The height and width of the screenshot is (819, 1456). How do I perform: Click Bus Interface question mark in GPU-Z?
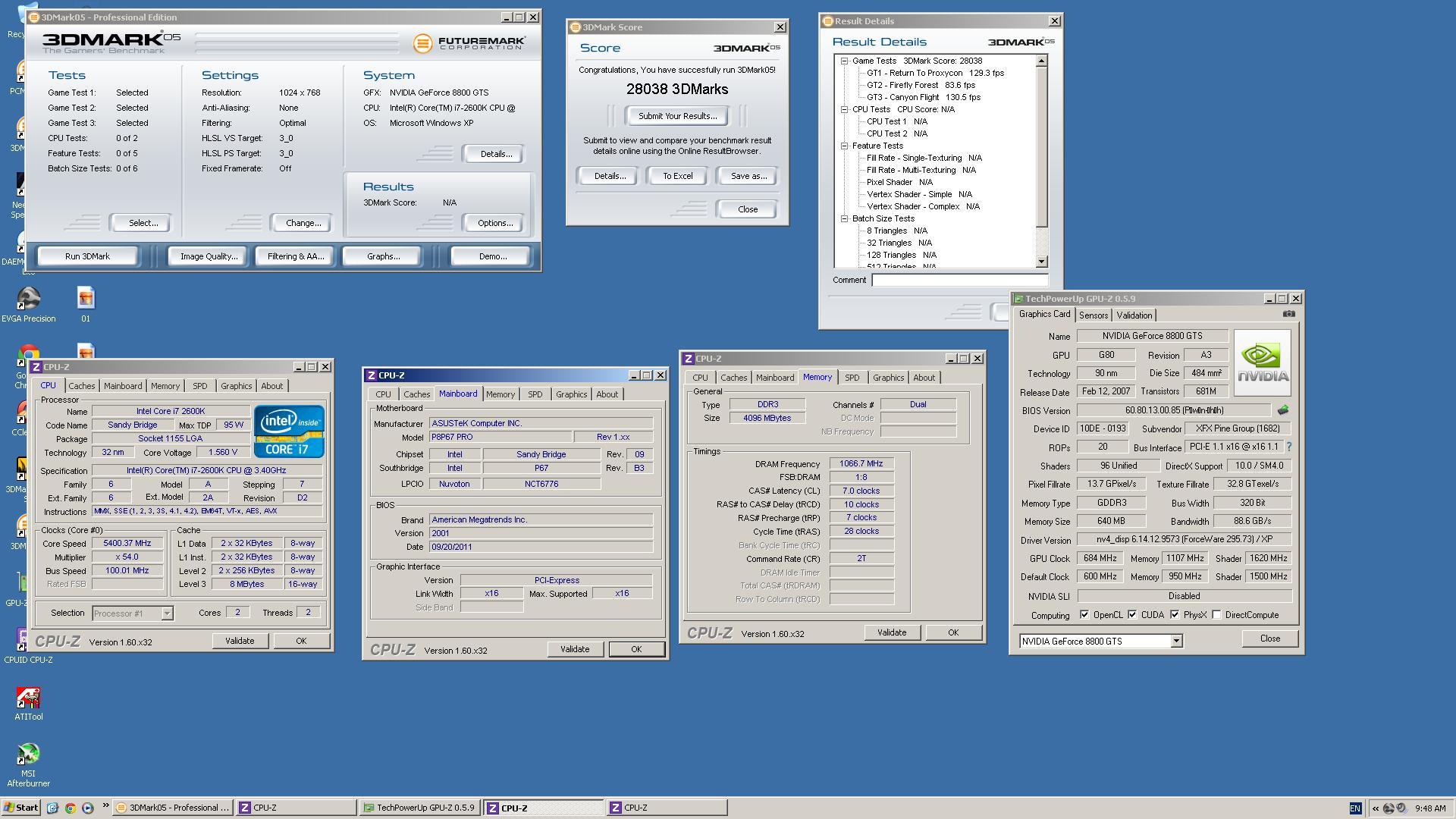(x=1288, y=447)
